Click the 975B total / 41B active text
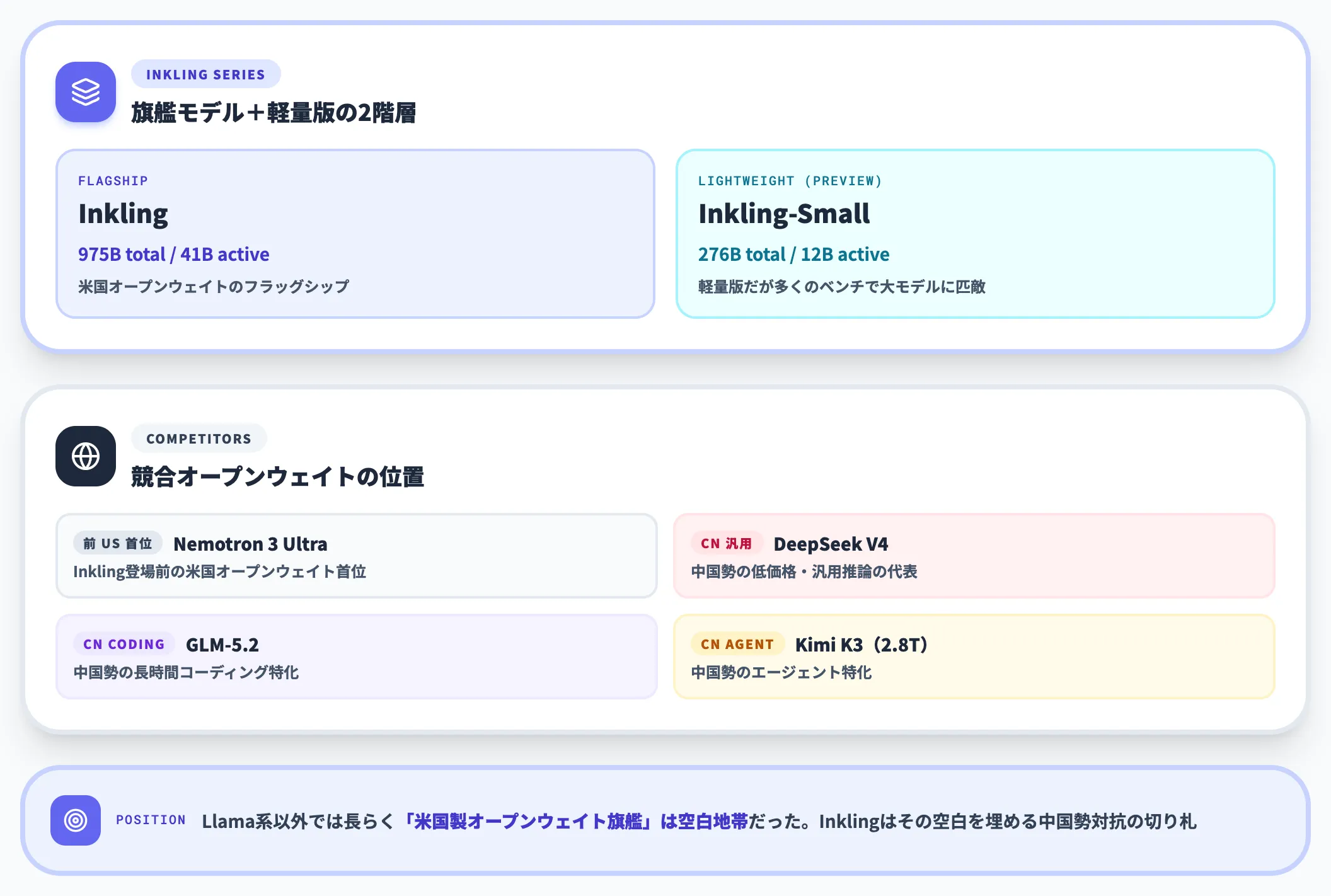 pyautogui.click(x=174, y=254)
